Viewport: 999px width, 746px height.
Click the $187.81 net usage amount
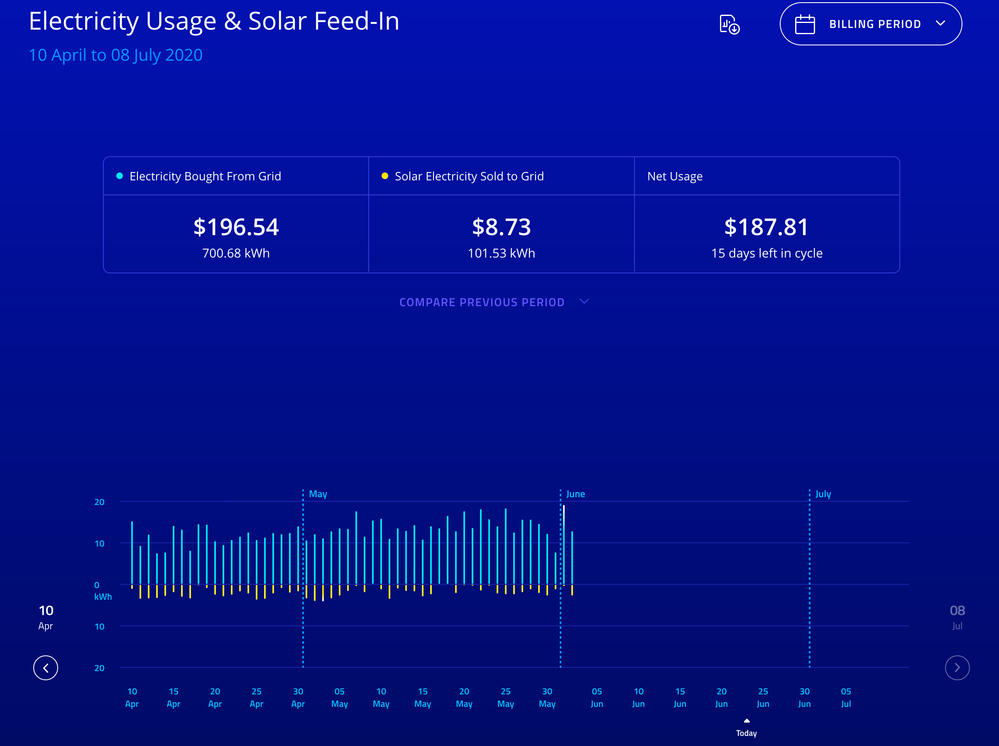[766, 227]
